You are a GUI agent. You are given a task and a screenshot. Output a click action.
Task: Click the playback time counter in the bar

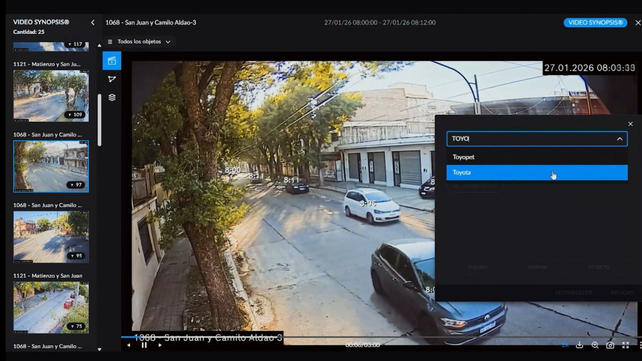coord(363,345)
